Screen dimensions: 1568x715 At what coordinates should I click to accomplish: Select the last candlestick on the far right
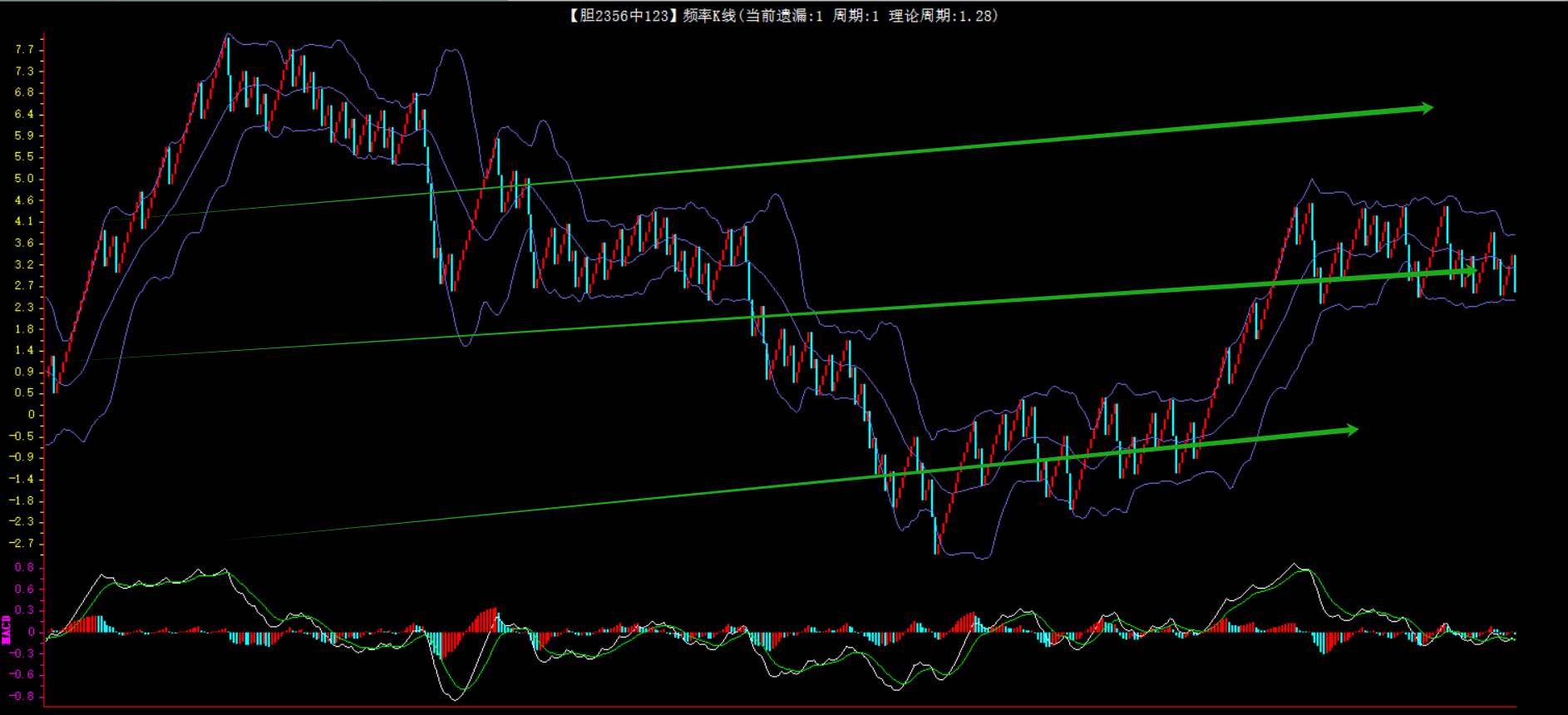pyautogui.click(x=1514, y=274)
